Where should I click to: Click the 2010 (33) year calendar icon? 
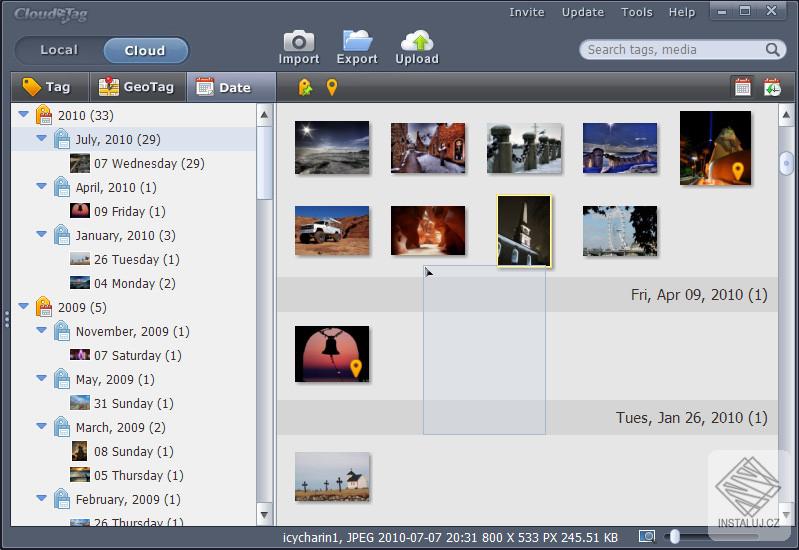44,115
